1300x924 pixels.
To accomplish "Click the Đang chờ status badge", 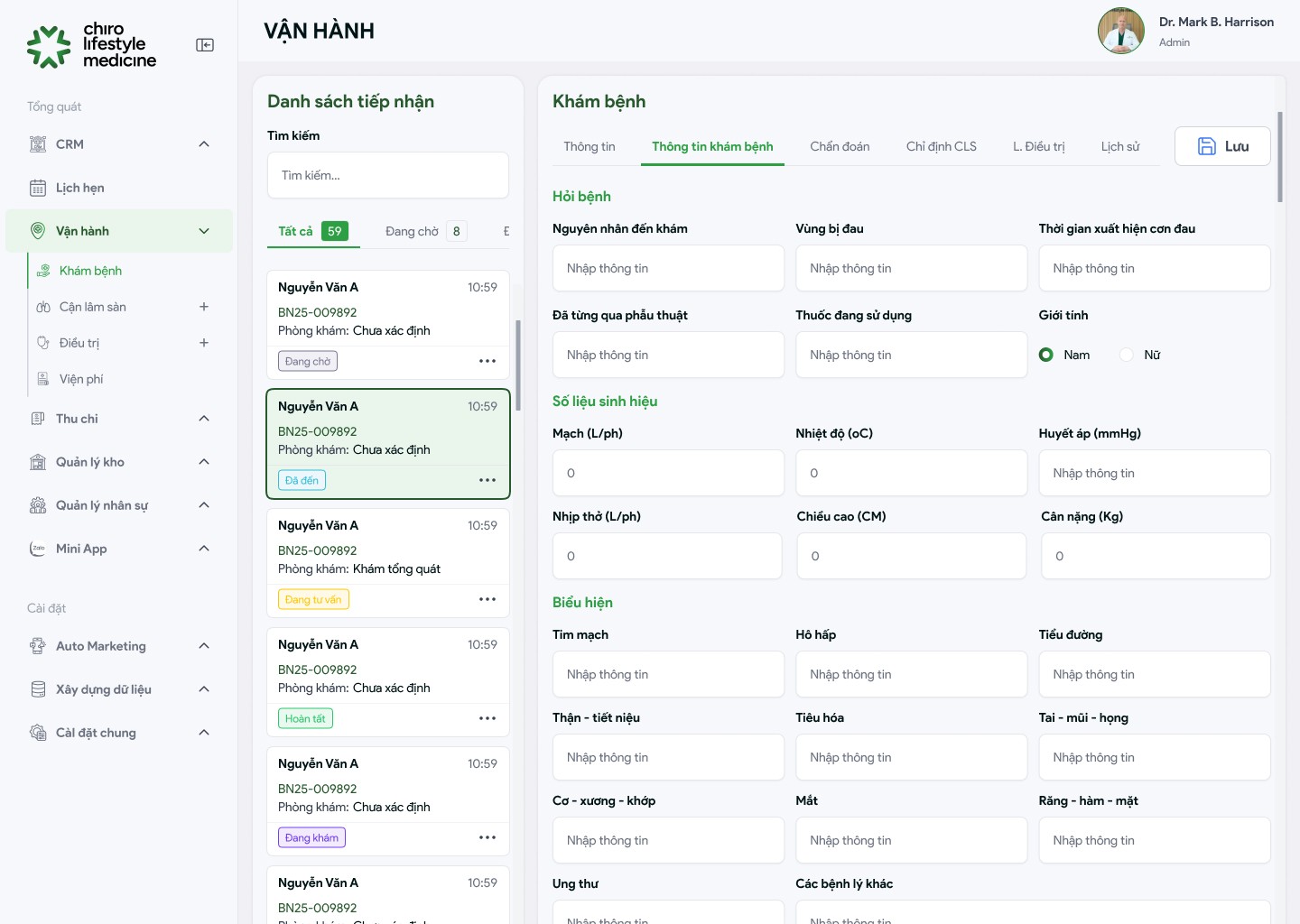I will click(308, 361).
